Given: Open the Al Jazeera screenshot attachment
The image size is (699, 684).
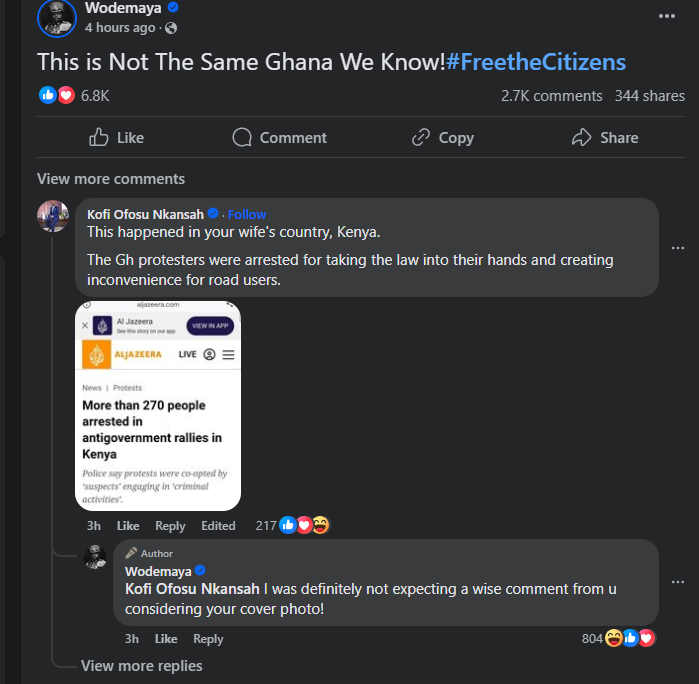Looking at the screenshot, I should point(158,405).
